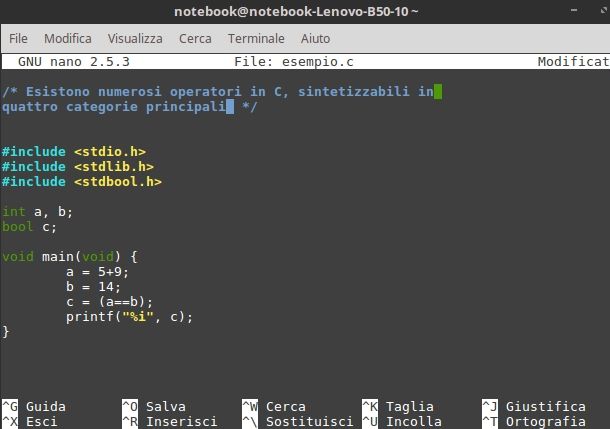Click the 'File: esempio.c' header text

point(294,61)
